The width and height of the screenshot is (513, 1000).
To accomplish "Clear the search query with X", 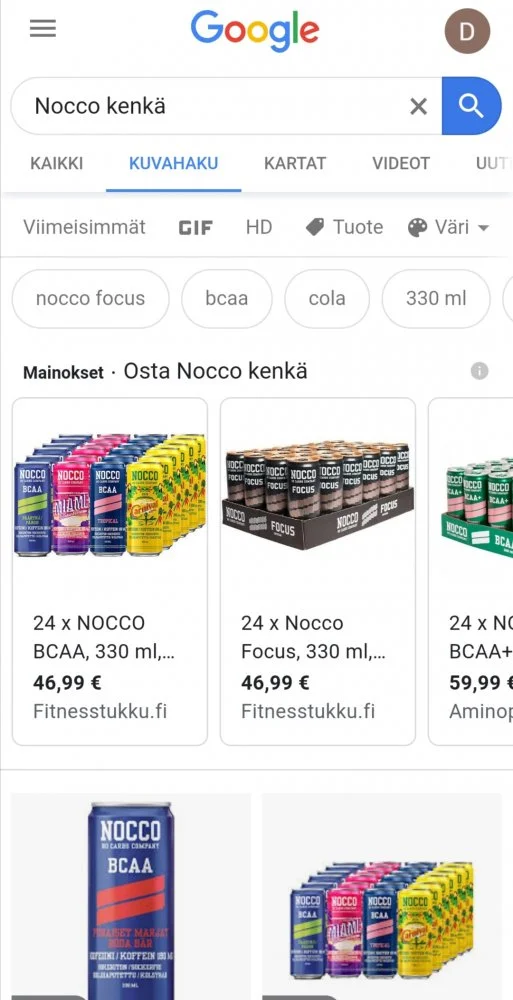I will pyautogui.click(x=419, y=107).
